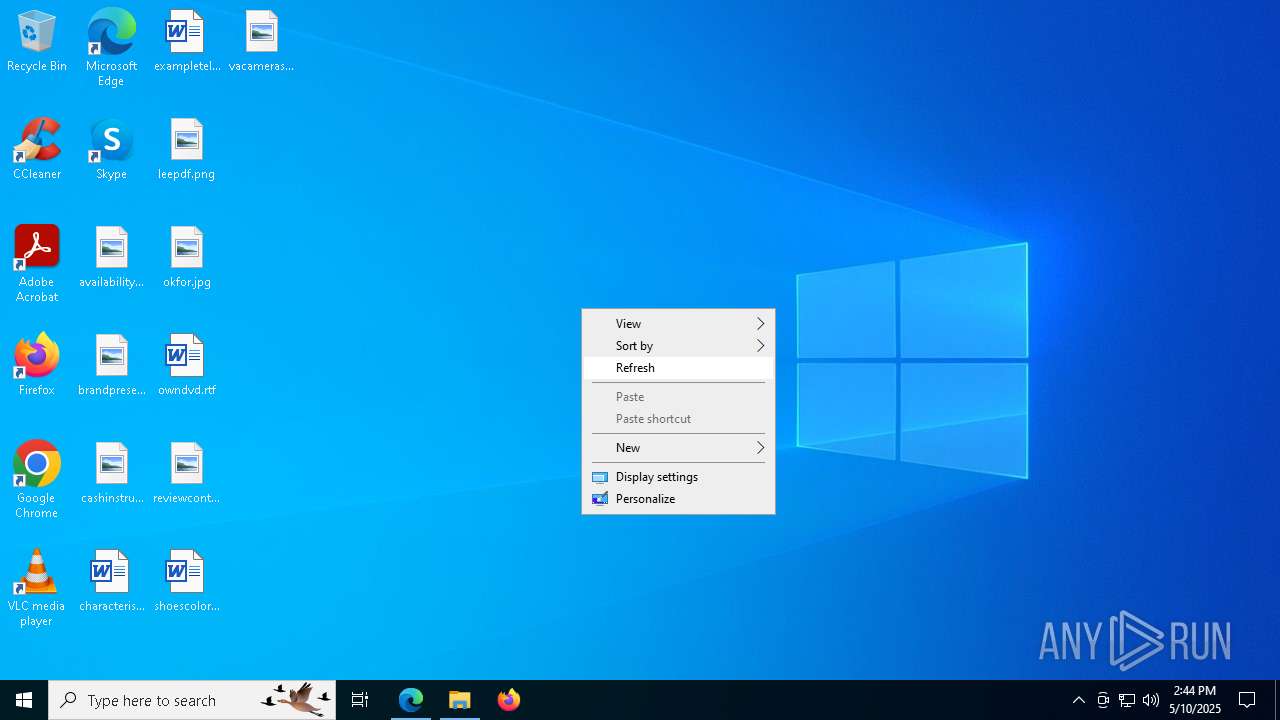This screenshot has width=1280, height=720.
Task: Open Display settings from context menu
Action: [x=678, y=476]
